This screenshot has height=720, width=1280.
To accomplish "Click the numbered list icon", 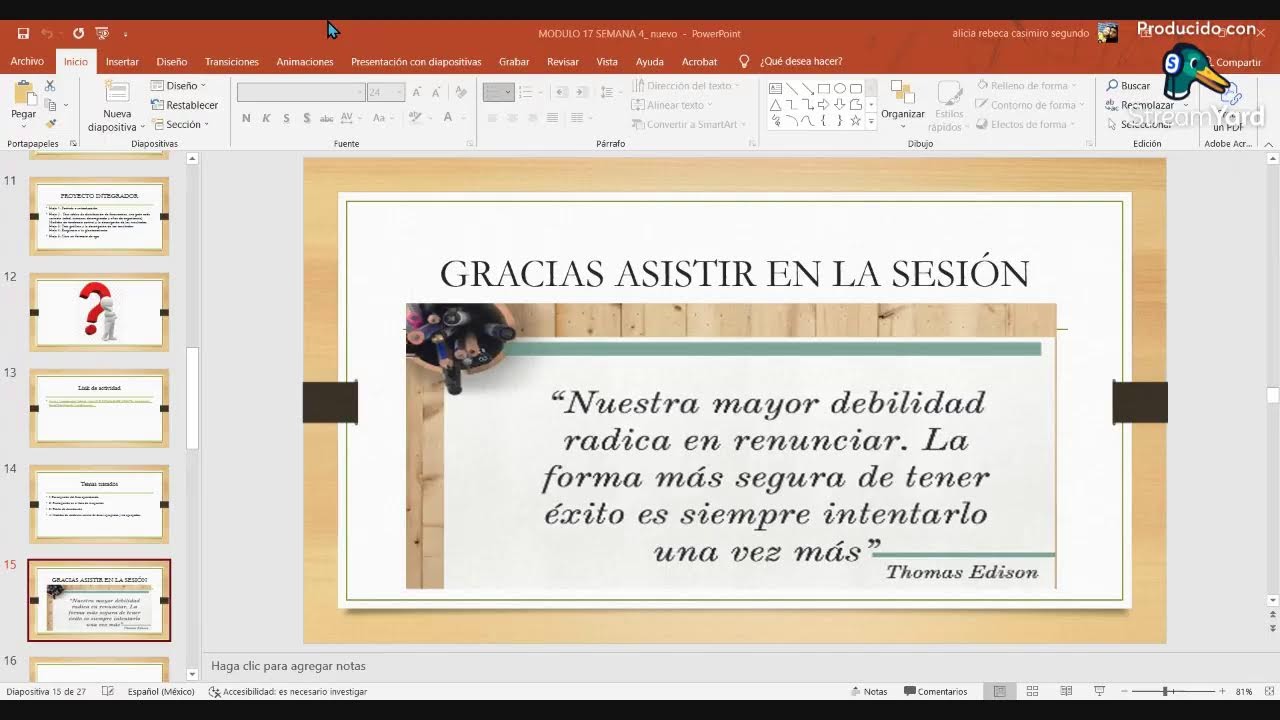I will 528,92.
